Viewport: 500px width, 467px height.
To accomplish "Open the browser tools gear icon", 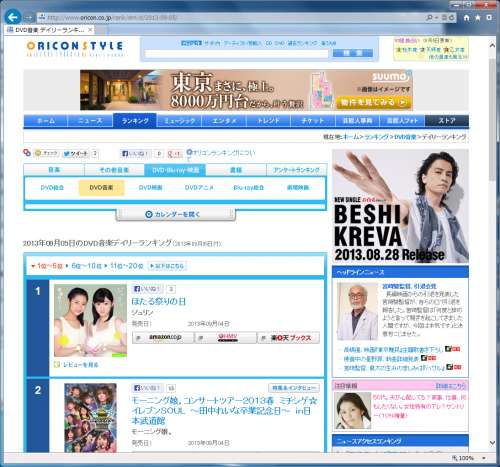I will coord(489,18).
